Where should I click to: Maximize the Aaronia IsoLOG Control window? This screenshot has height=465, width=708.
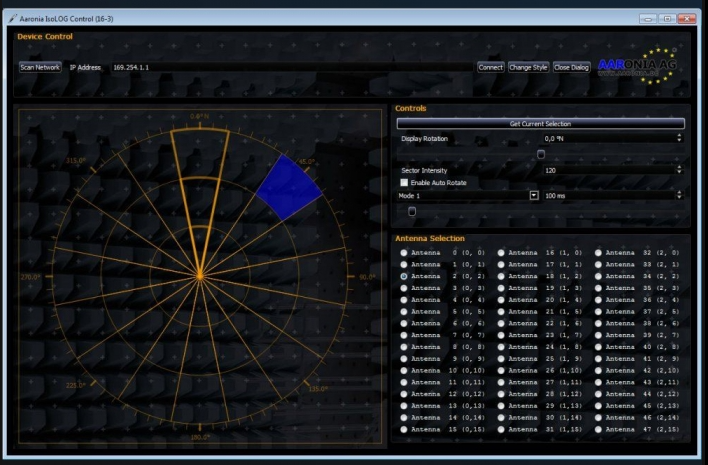pos(667,19)
